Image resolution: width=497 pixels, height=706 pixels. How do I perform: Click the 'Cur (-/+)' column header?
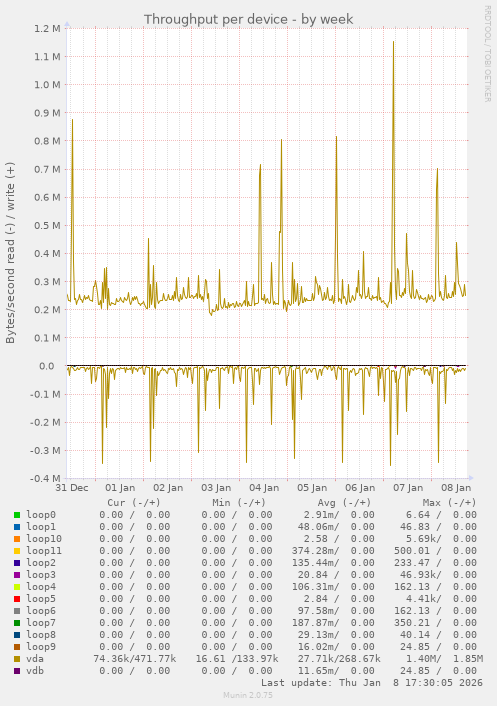tap(134, 502)
